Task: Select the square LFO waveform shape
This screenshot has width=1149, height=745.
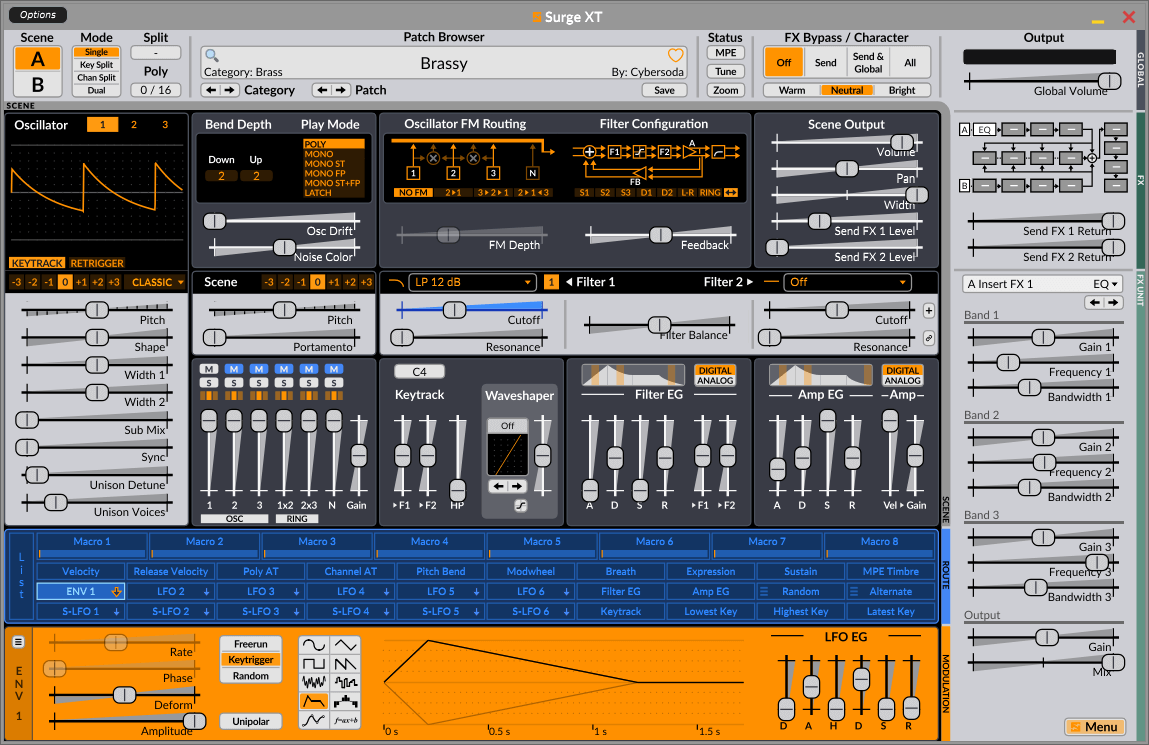Action: click(x=314, y=664)
